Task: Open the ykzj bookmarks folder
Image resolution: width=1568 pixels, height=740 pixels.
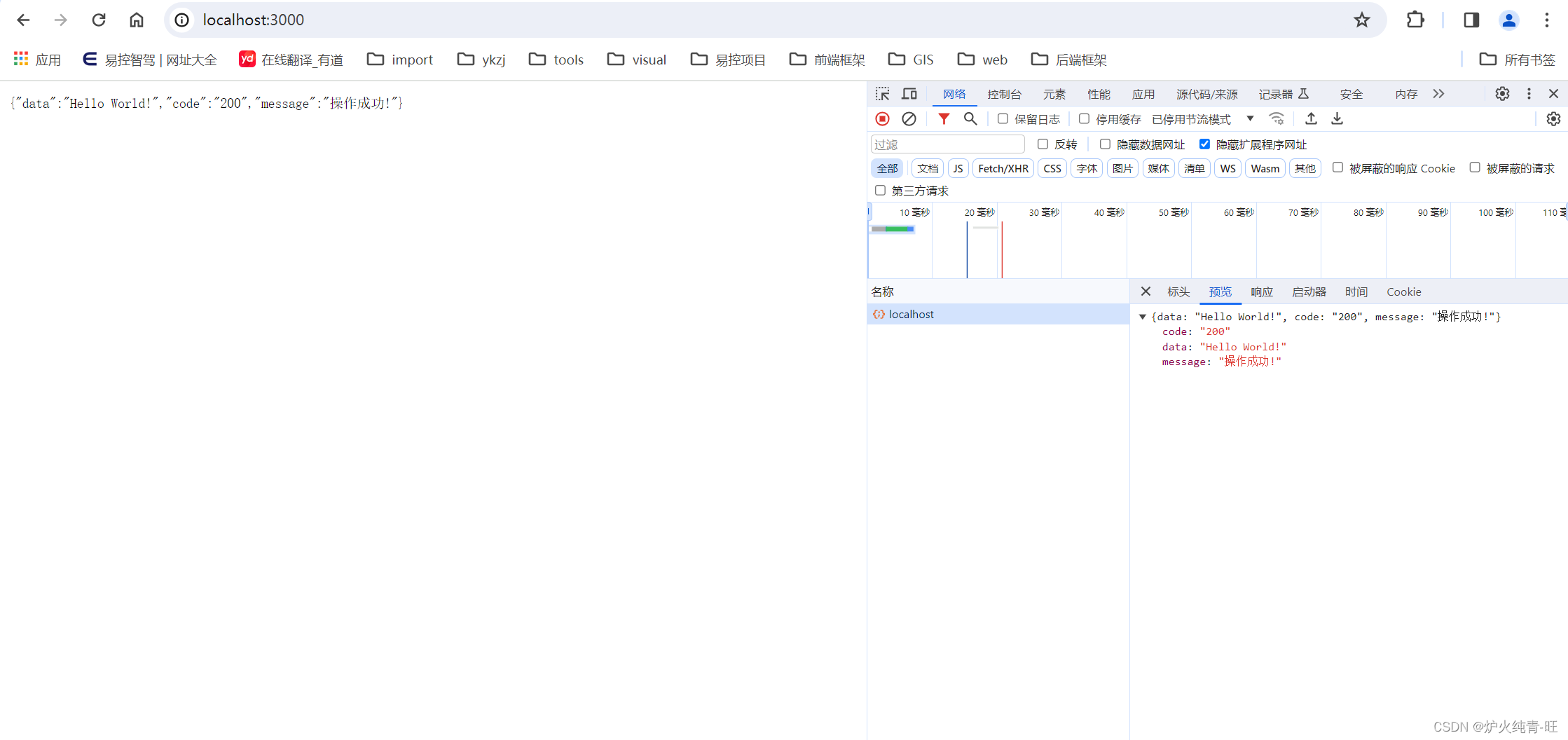Action: pyautogui.click(x=481, y=60)
